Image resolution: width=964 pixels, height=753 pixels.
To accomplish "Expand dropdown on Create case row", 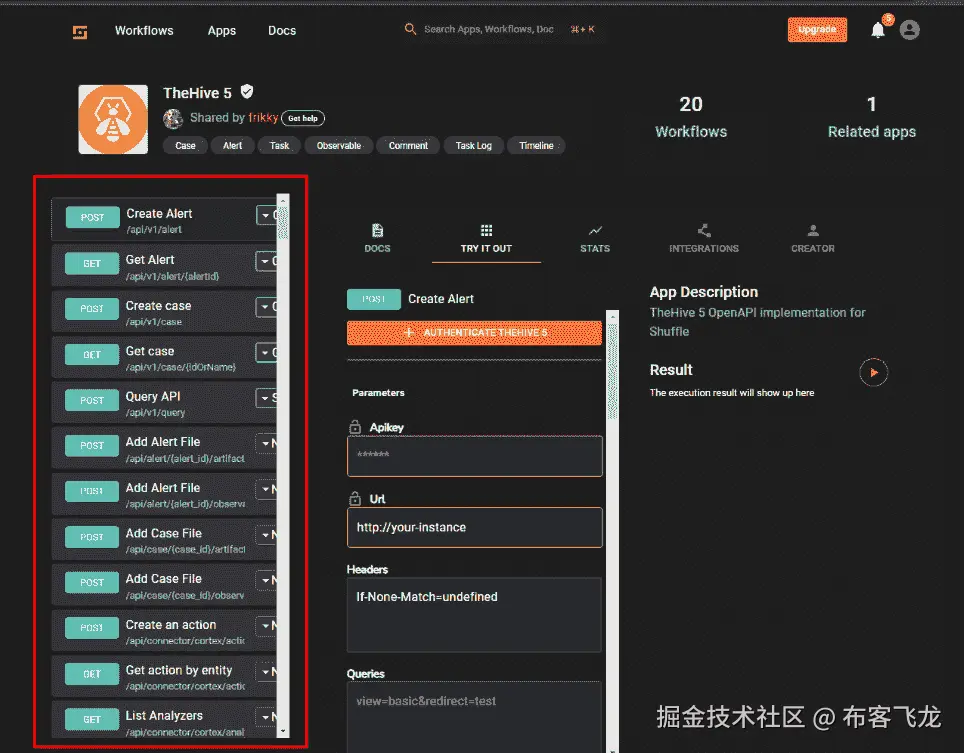I will pos(266,307).
